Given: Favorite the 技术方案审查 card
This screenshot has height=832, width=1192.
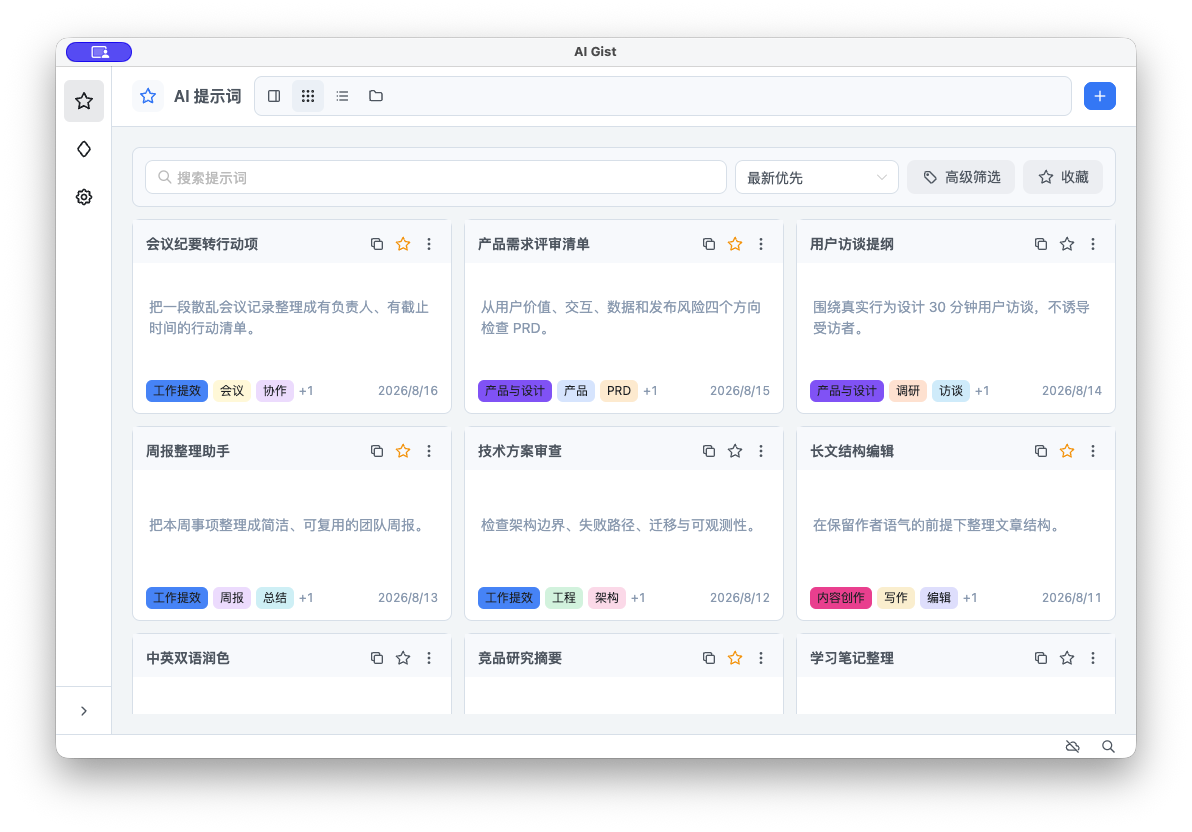Looking at the screenshot, I should (x=734, y=451).
